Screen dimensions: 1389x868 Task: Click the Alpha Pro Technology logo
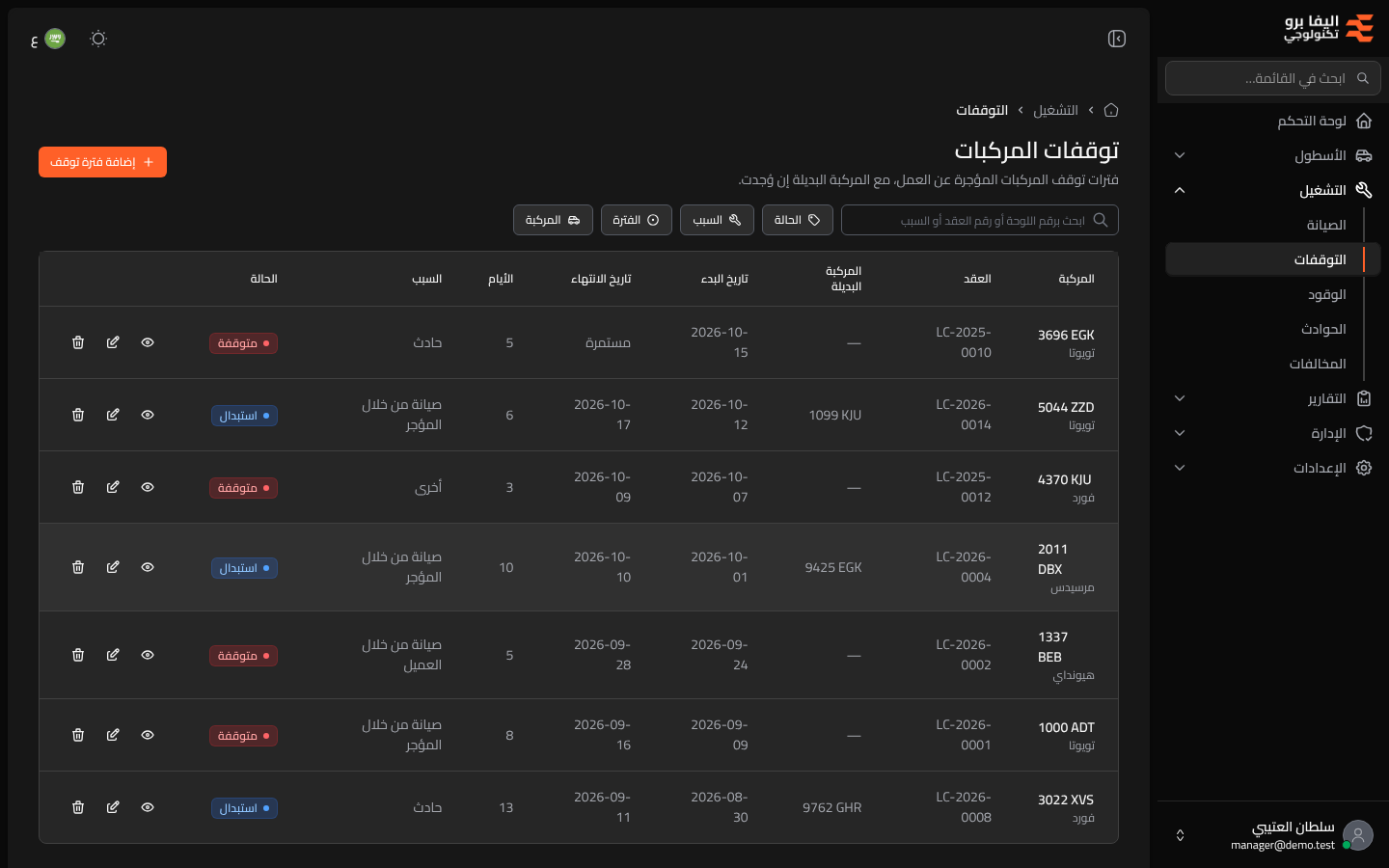1329,28
